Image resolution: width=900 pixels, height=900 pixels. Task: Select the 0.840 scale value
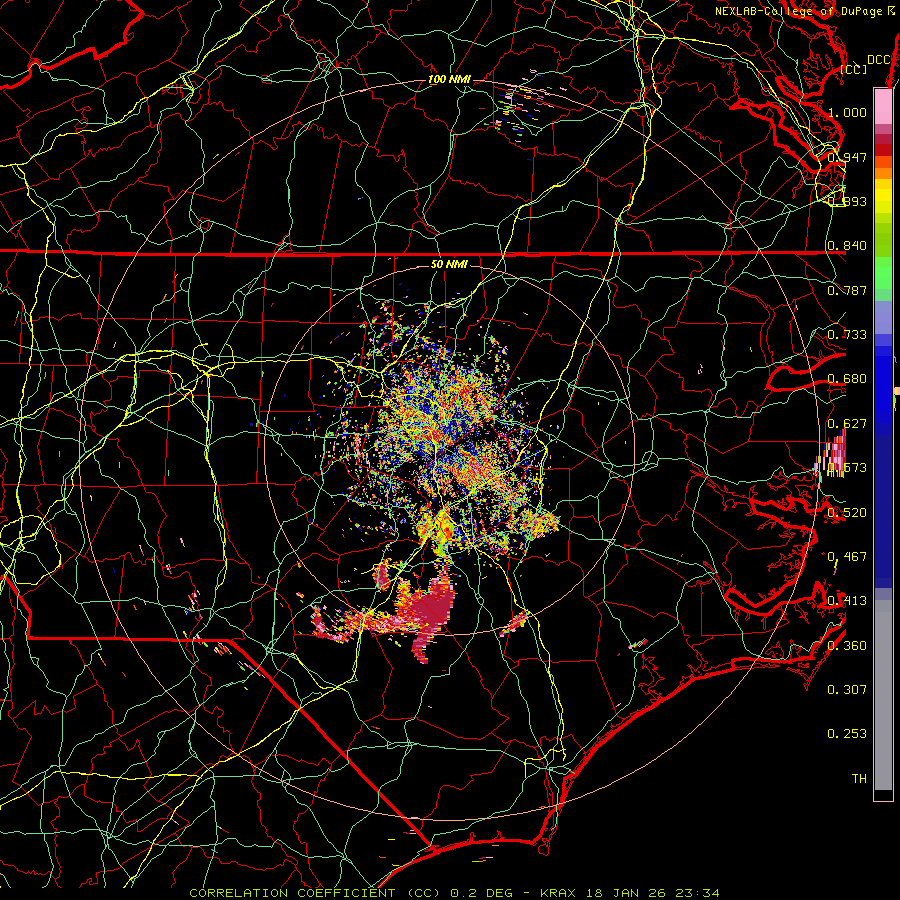(847, 245)
